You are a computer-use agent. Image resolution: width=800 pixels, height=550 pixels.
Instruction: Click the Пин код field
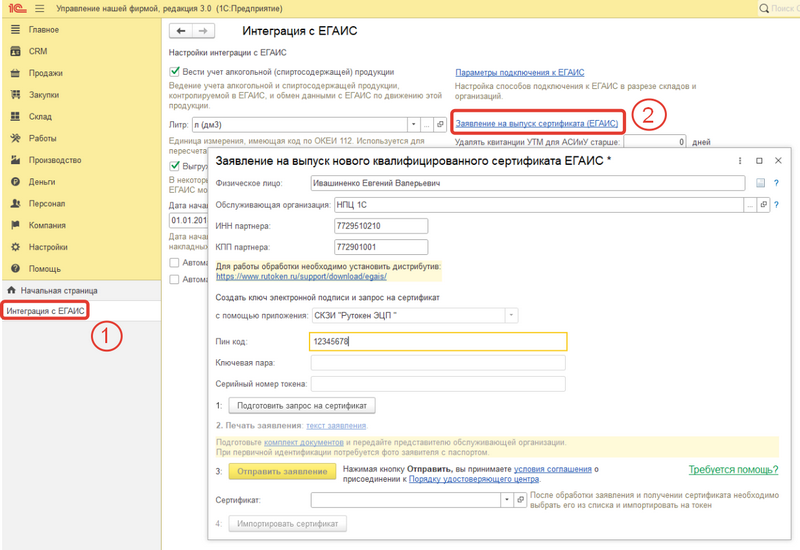coord(438,342)
